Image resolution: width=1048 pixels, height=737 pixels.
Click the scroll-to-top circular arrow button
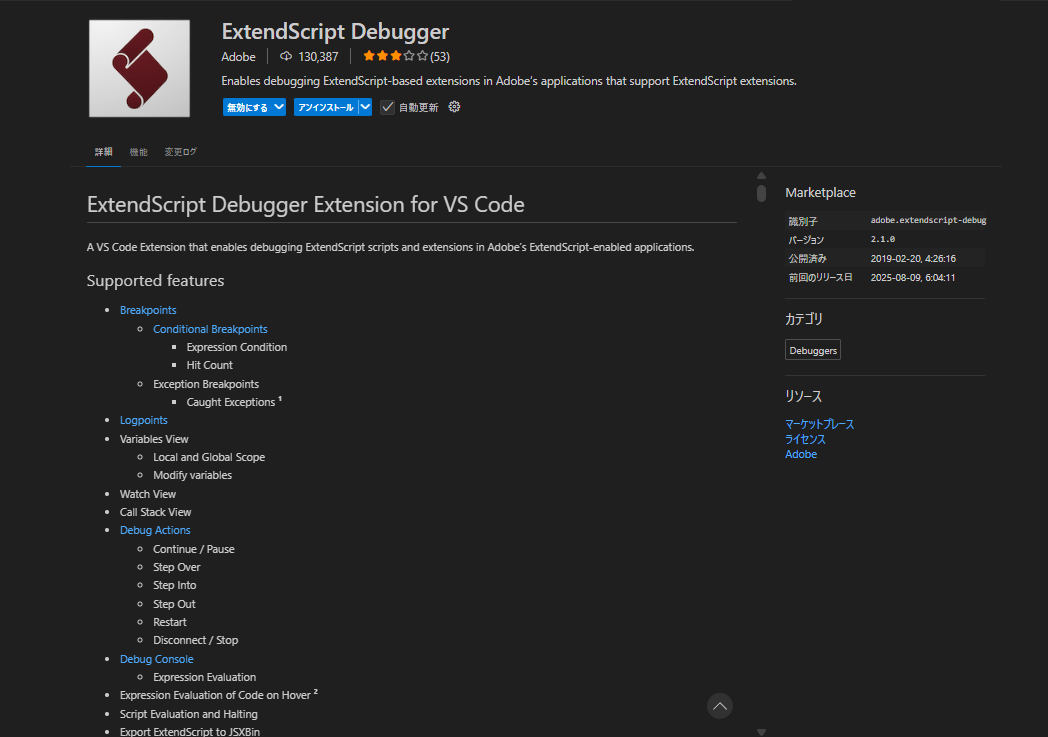click(720, 706)
